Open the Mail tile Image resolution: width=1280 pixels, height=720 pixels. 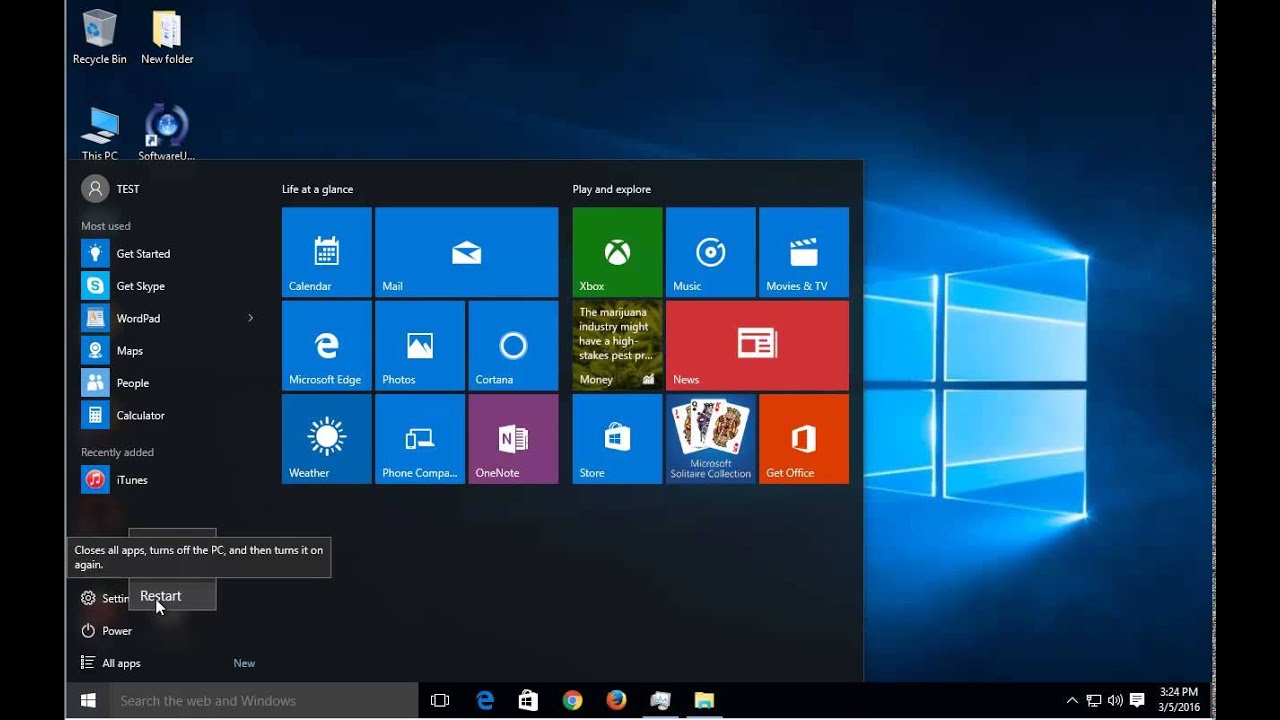(x=466, y=252)
